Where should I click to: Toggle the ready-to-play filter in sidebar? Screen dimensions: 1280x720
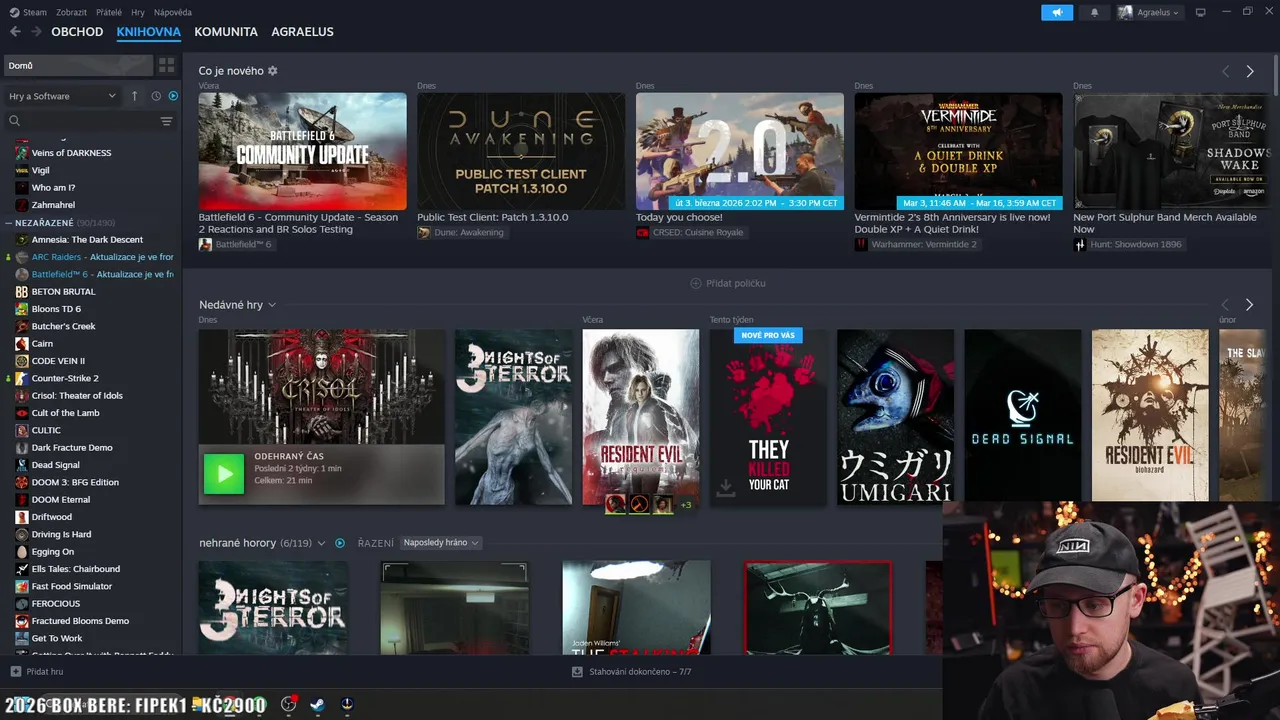[173, 96]
